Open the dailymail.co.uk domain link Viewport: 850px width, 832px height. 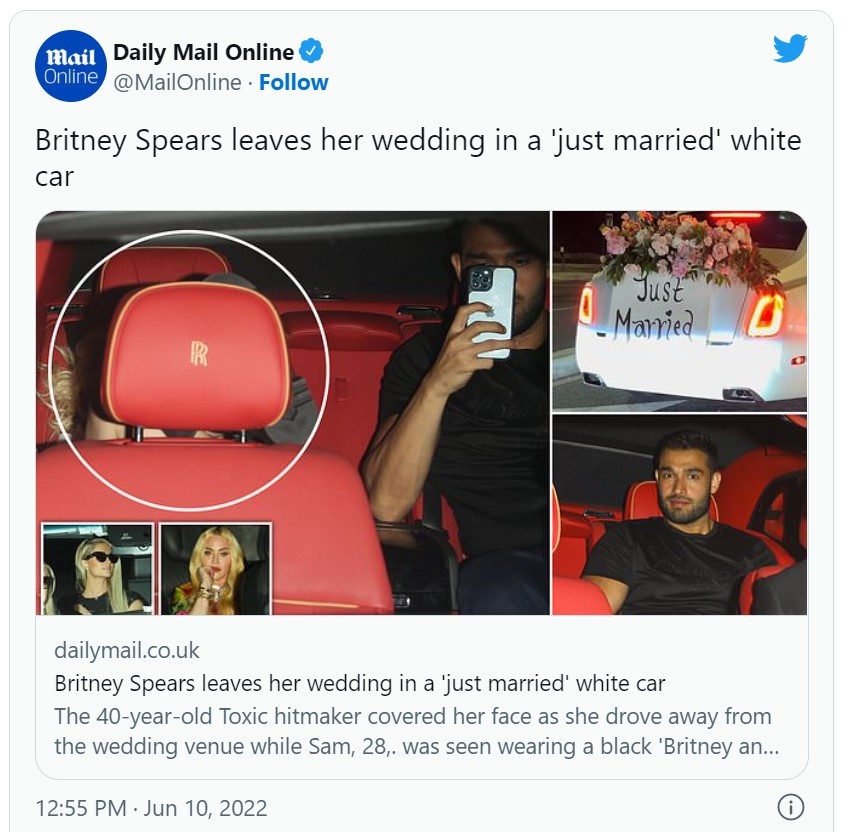click(x=127, y=650)
